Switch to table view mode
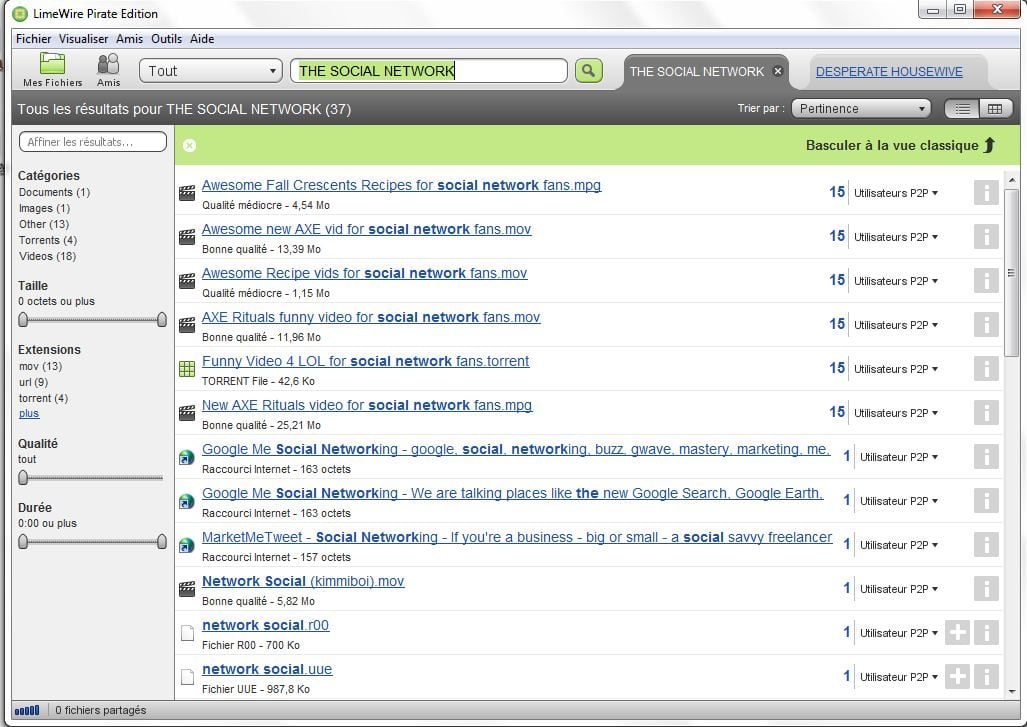 pyautogui.click(x=994, y=109)
